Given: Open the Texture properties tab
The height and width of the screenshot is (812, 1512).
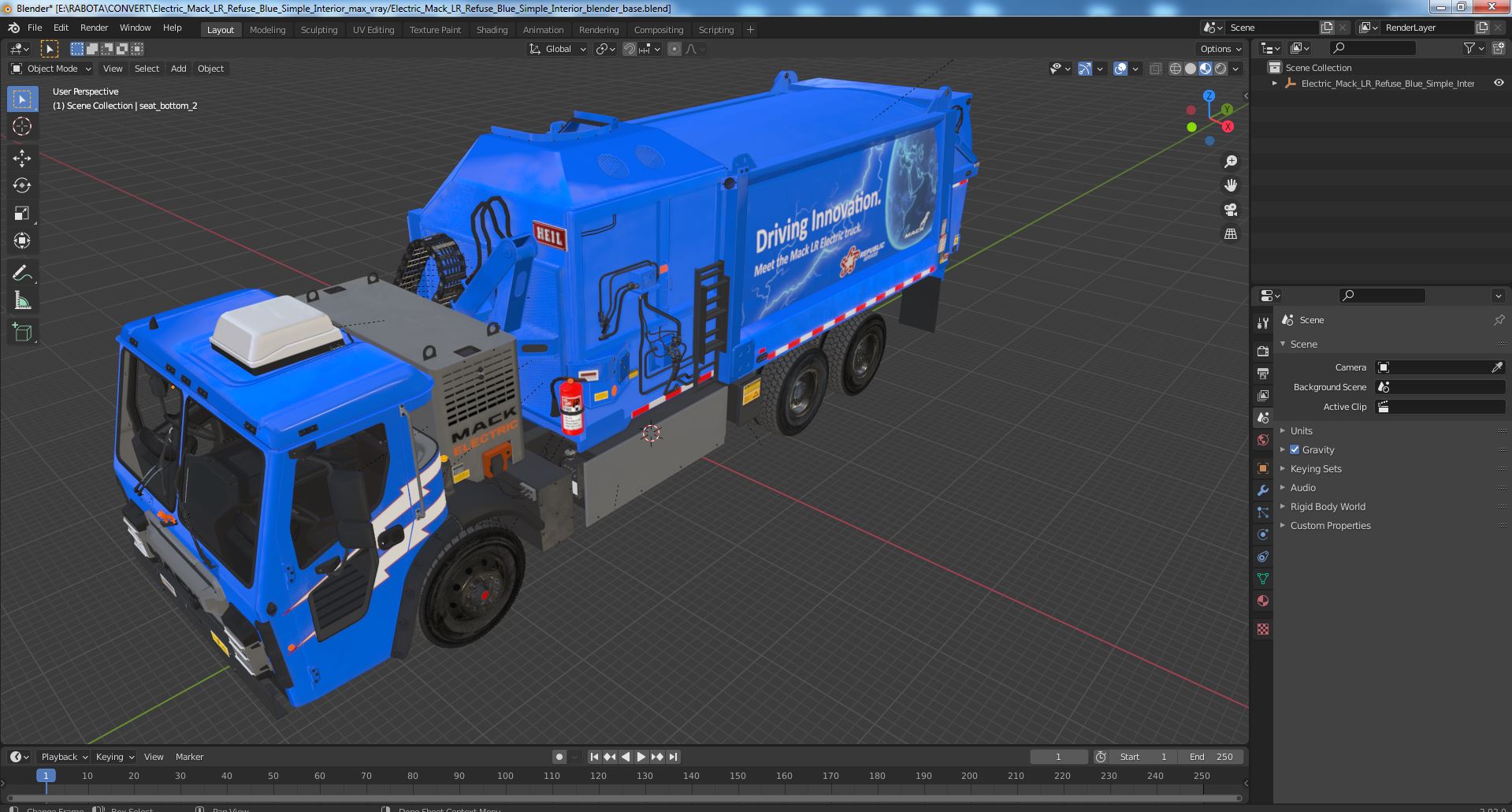Looking at the screenshot, I should pos(1263,629).
